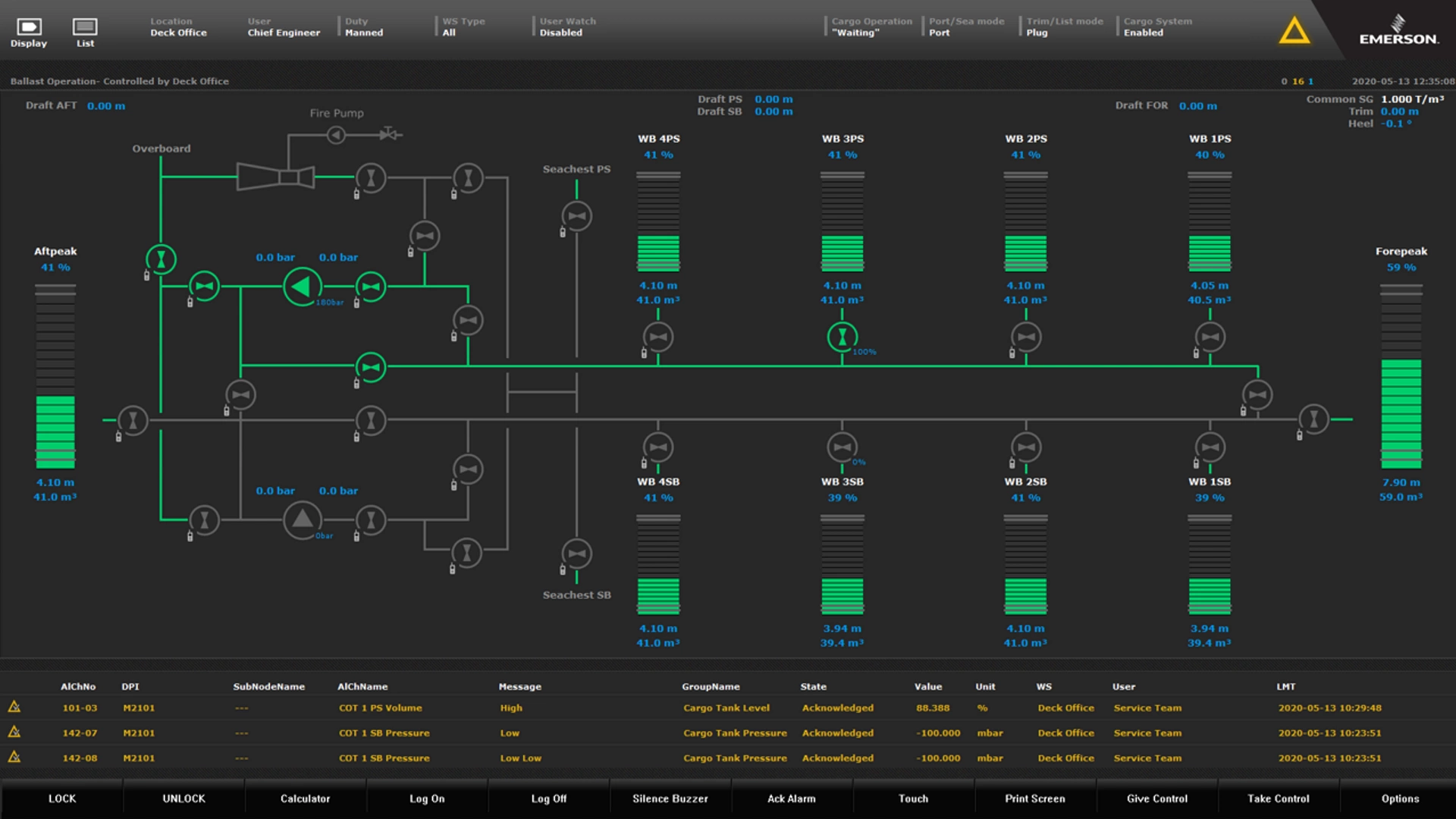Screen dimensions: 1456x819
Task: Toggle the Seachest SB valve
Action: click(x=576, y=554)
